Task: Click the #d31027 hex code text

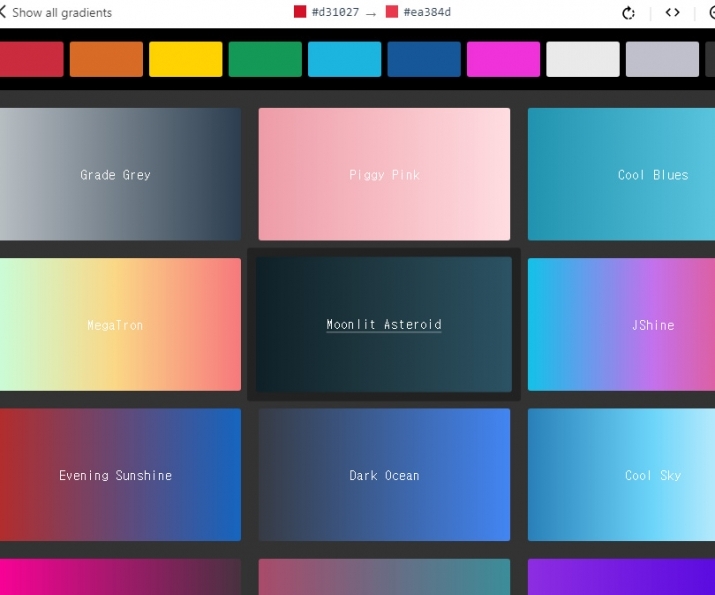Action: pos(335,12)
